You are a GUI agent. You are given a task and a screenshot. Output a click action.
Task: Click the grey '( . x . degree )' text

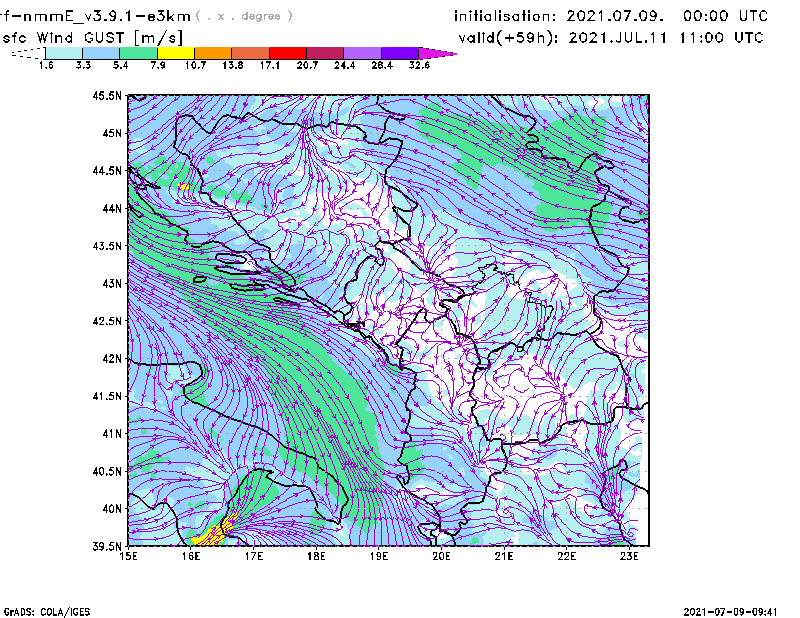(244, 16)
